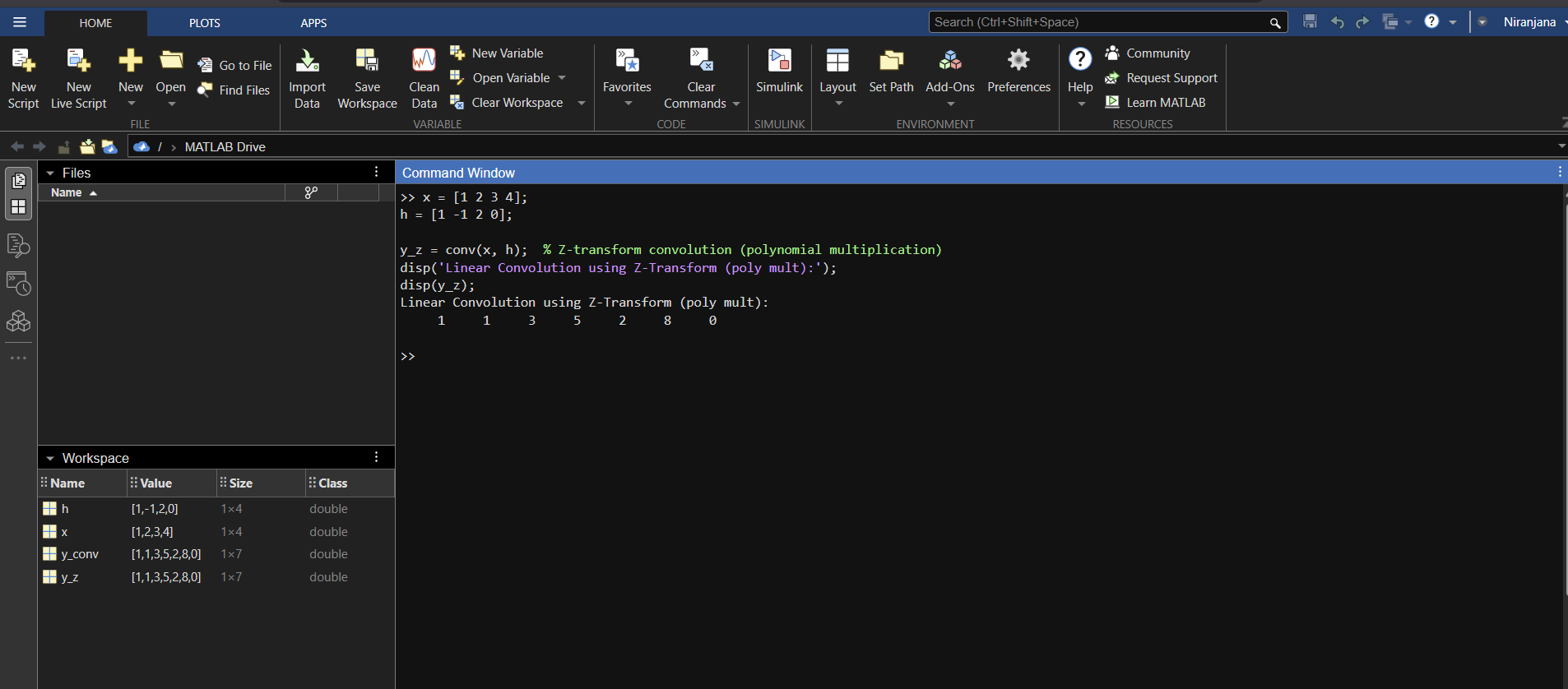Click the MATLAB Drive cloud icon
The image size is (1568, 689).
coord(141,146)
